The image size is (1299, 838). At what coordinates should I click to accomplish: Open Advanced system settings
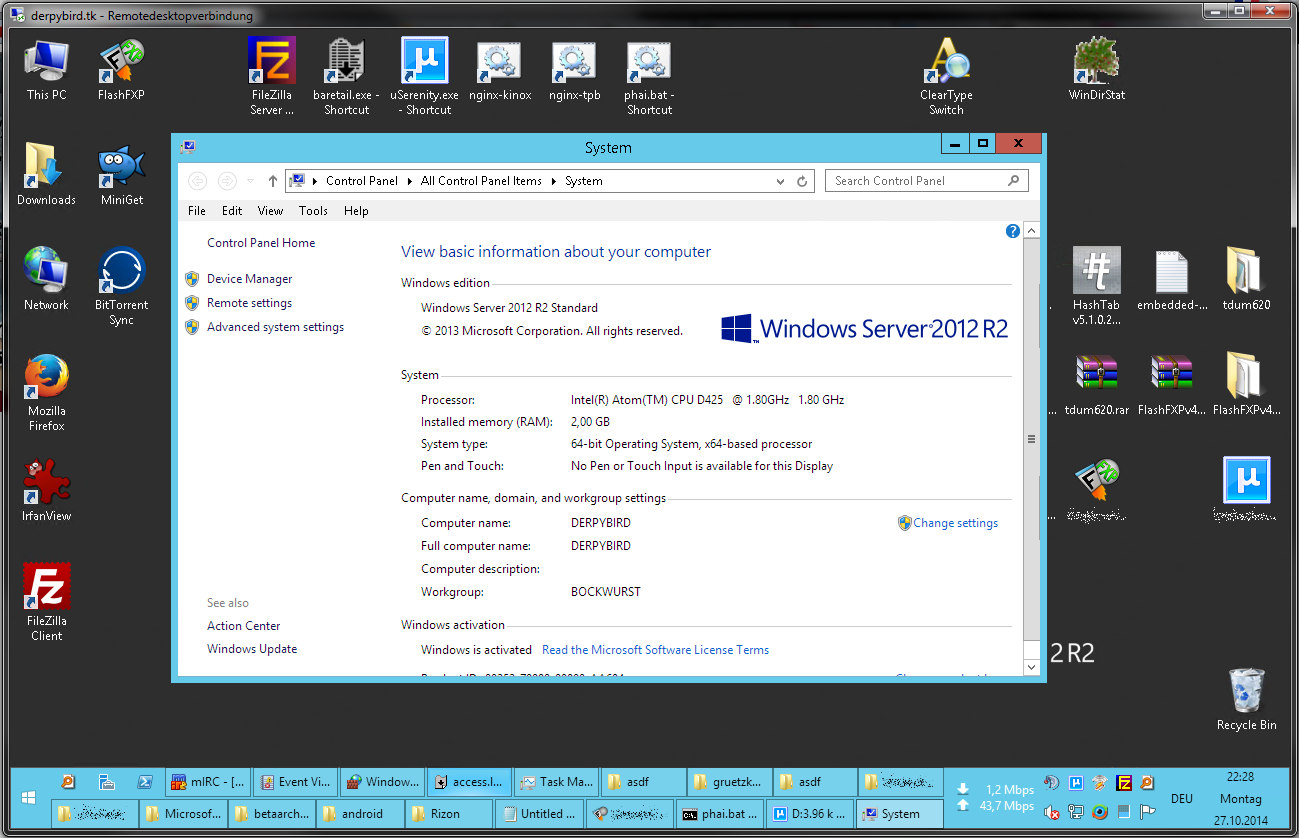pyautogui.click(x=275, y=327)
